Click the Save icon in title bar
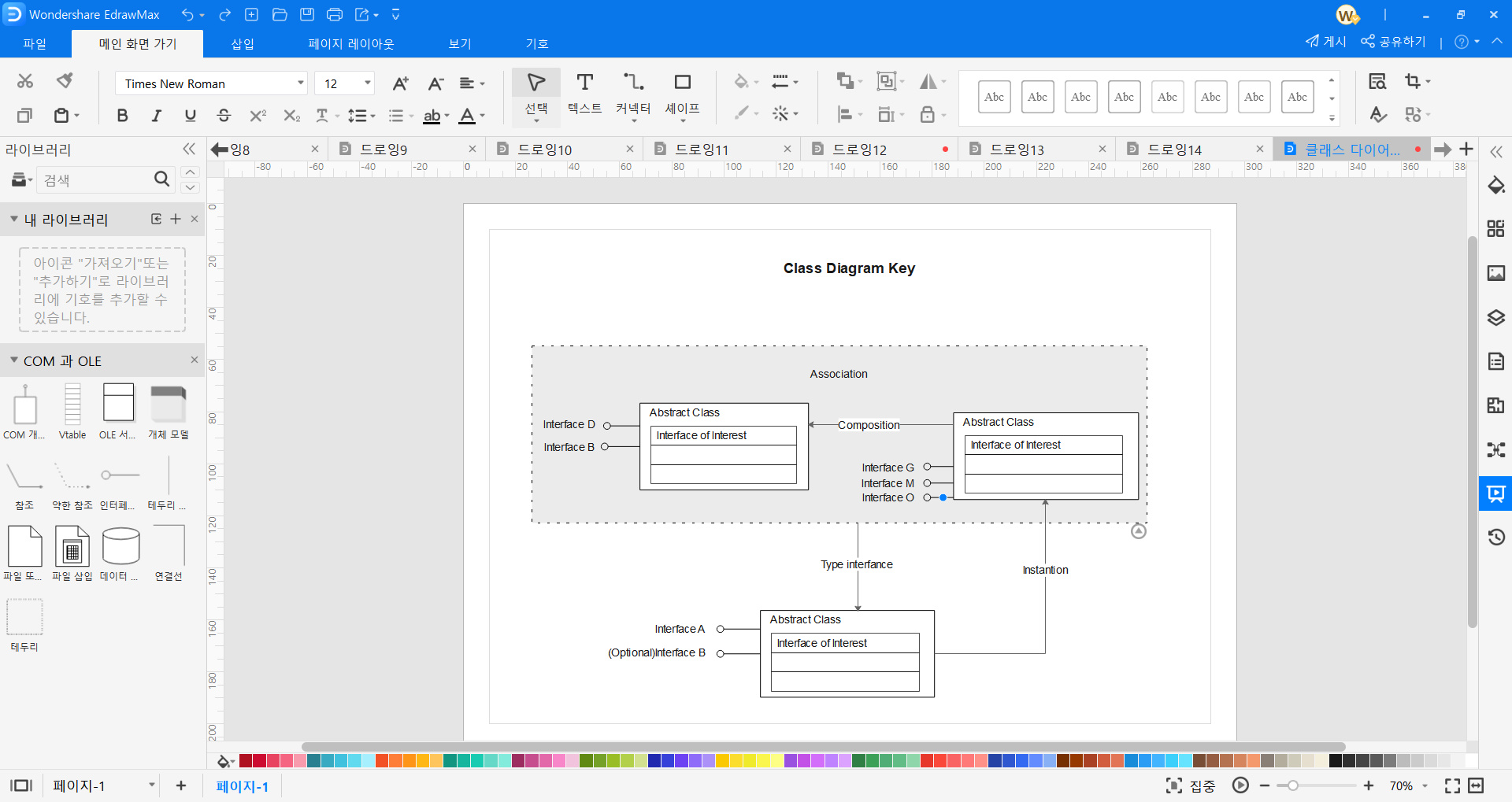This screenshot has height=802, width=1512. pos(307,14)
